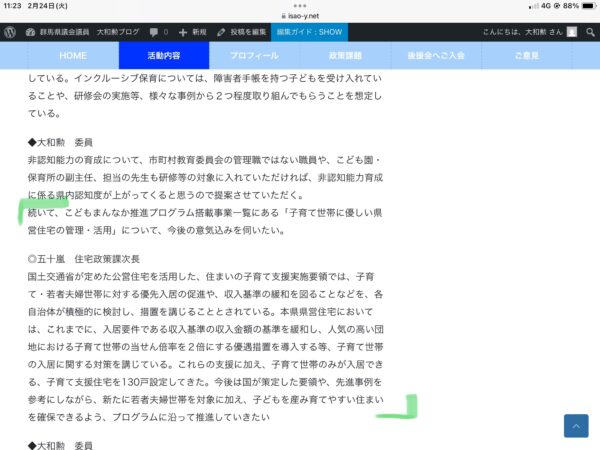This screenshot has width=600, height=450.
Task: Open the プロフィール navigation tab
Action: click(254, 55)
